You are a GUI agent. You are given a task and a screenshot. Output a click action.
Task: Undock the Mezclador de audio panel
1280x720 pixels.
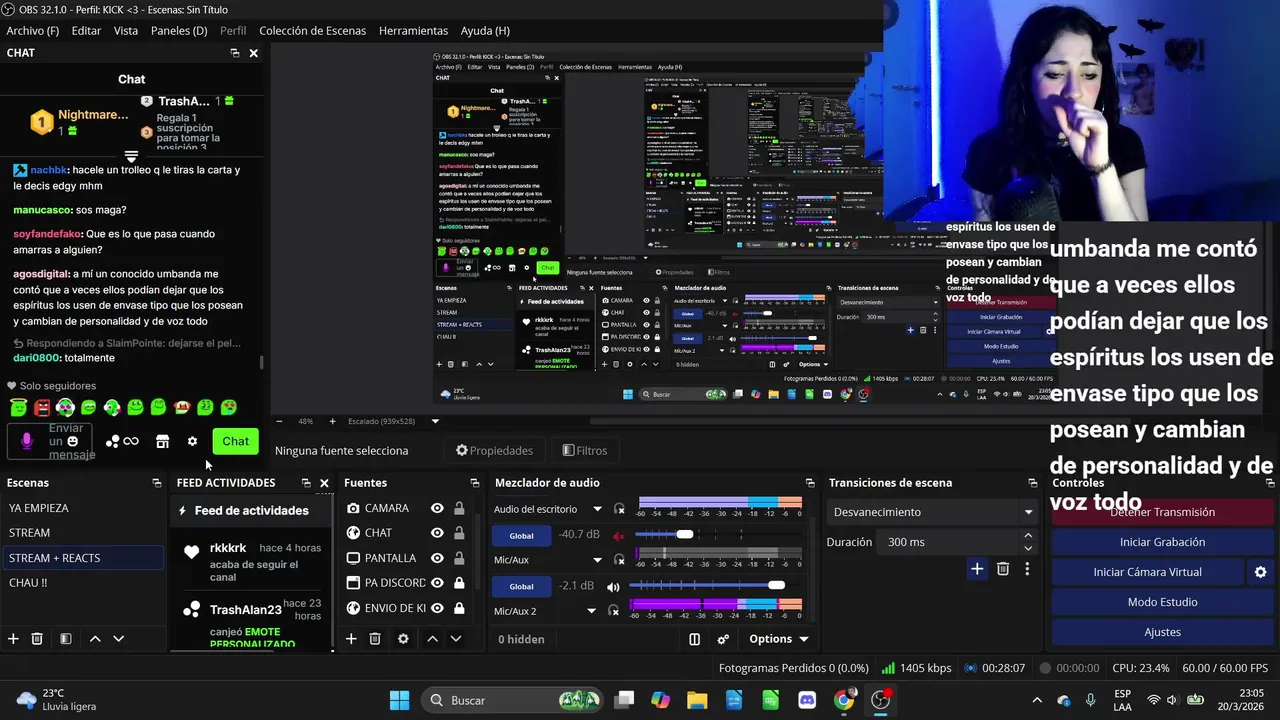pyautogui.click(x=808, y=483)
